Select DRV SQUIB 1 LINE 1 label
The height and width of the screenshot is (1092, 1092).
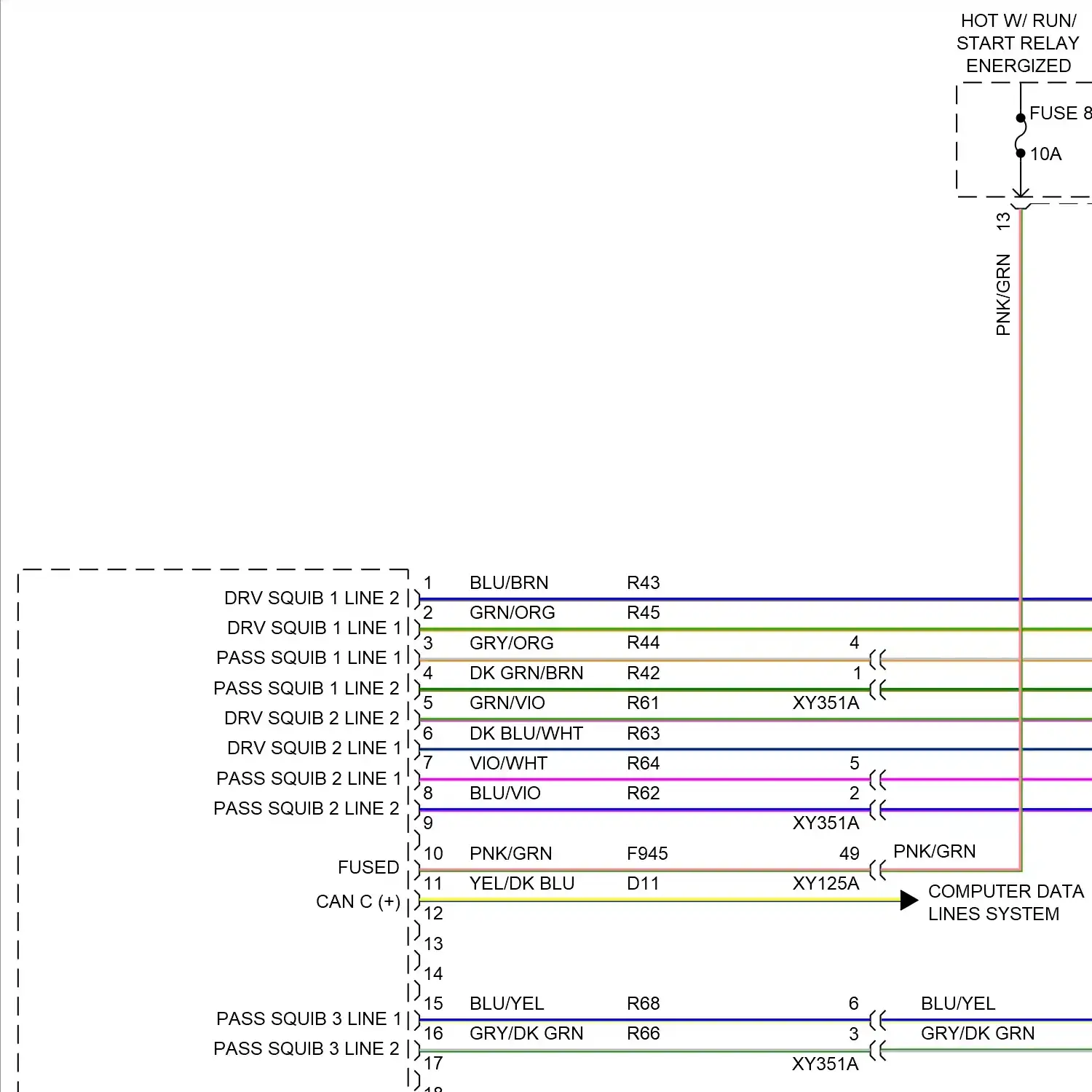pos(314,628)
